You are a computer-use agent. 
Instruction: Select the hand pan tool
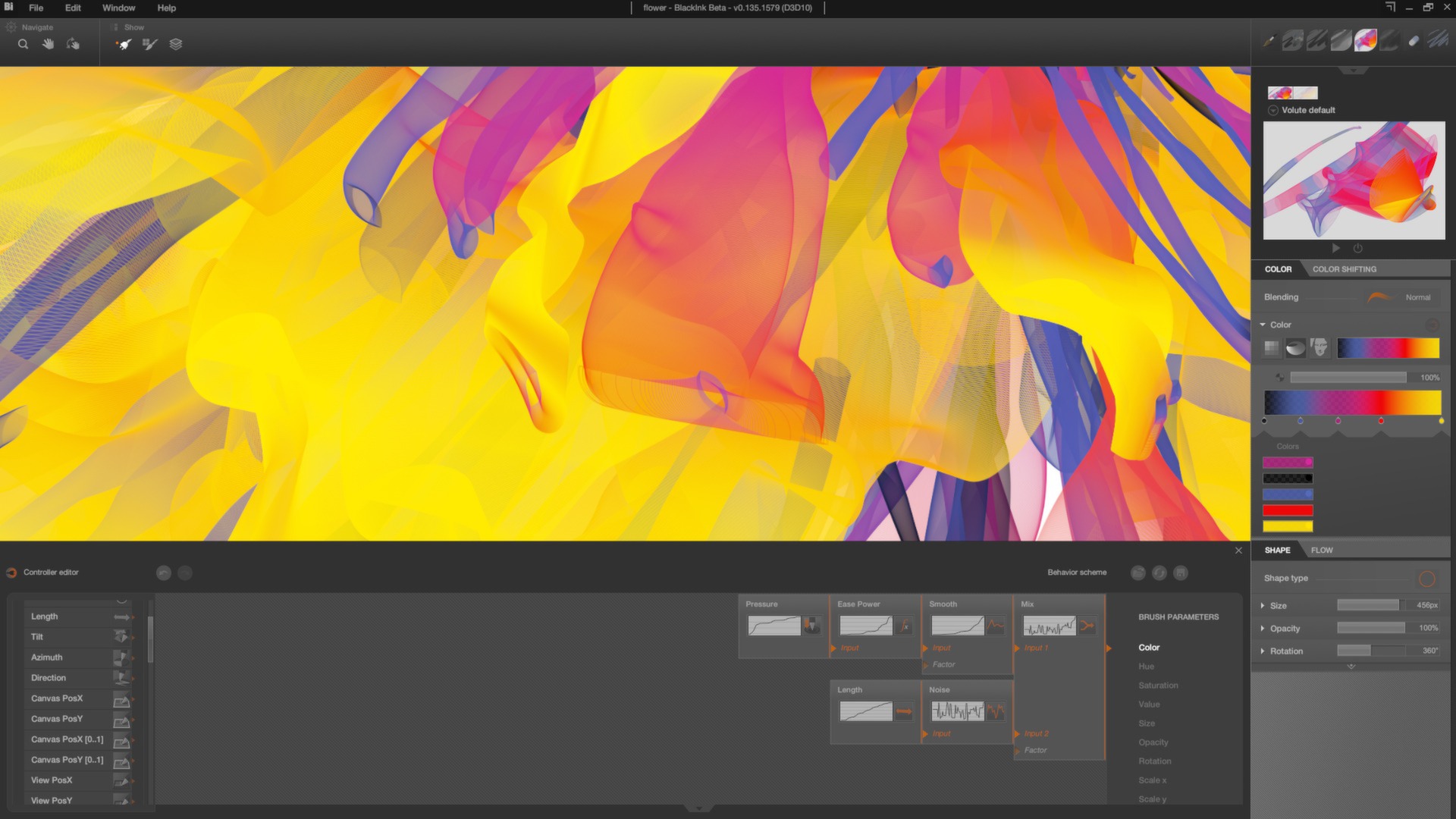pyautogui.click(x=48, y=44)
